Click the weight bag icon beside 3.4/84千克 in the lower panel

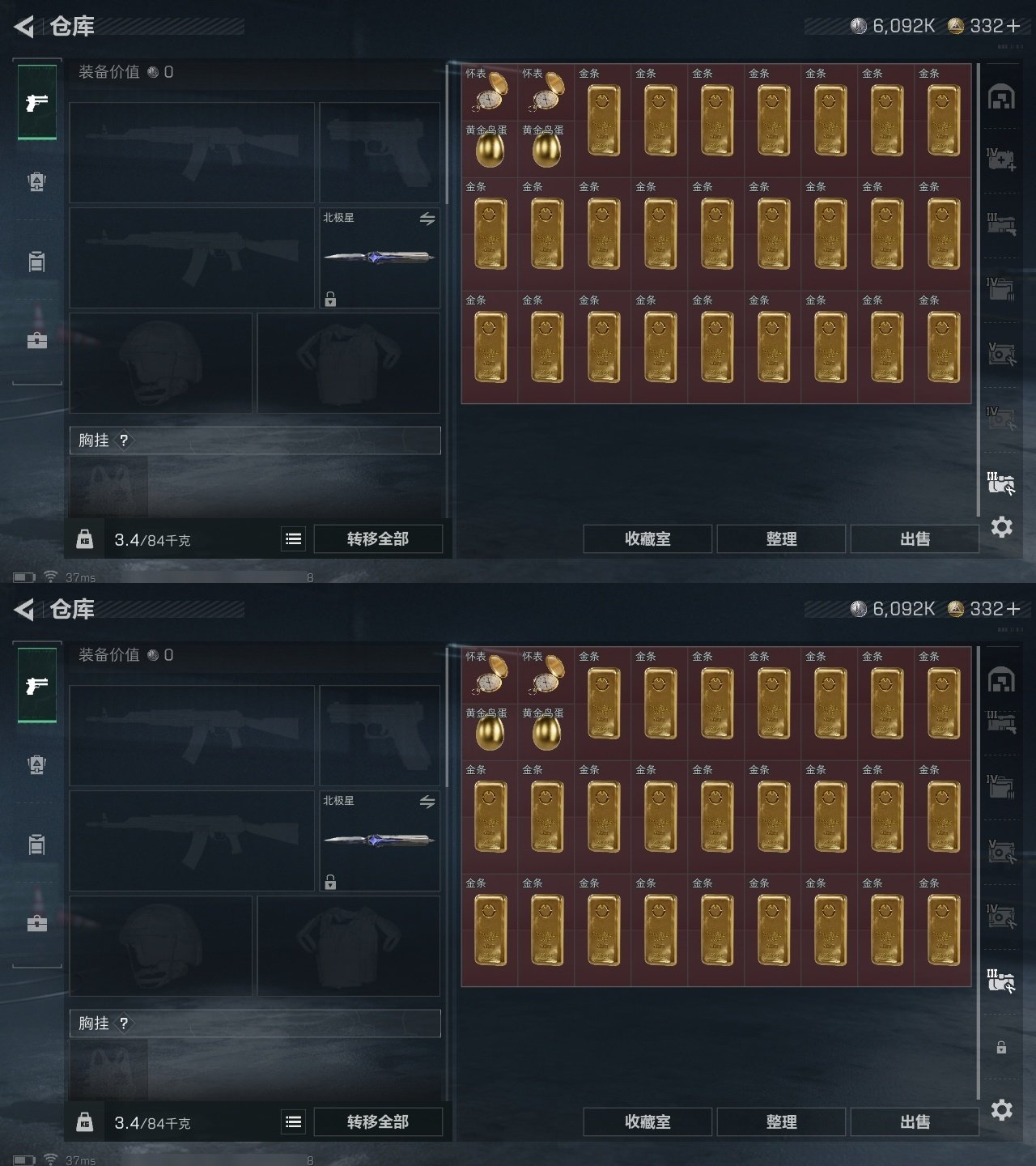pos(85,1122)
